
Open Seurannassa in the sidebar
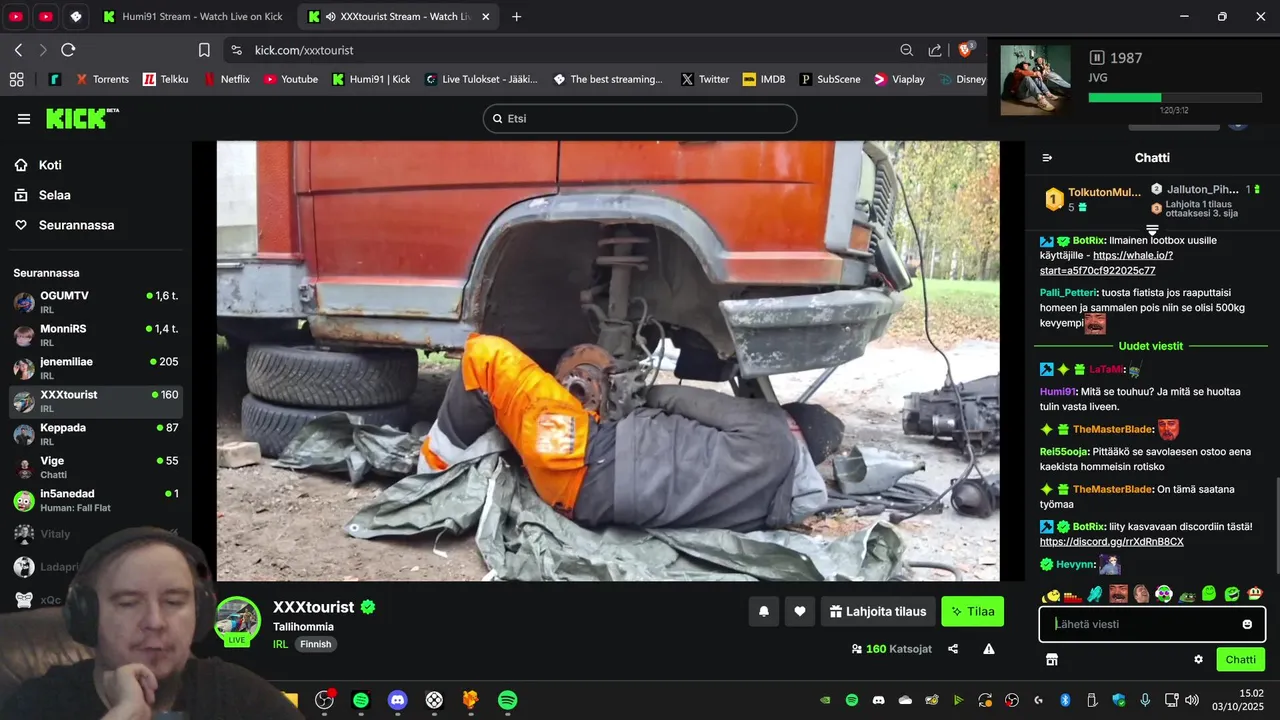[x=76, y=225]
